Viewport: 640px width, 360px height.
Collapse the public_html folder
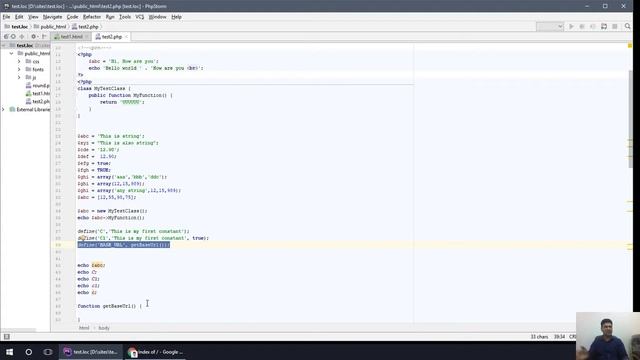[x=11, y=53]
